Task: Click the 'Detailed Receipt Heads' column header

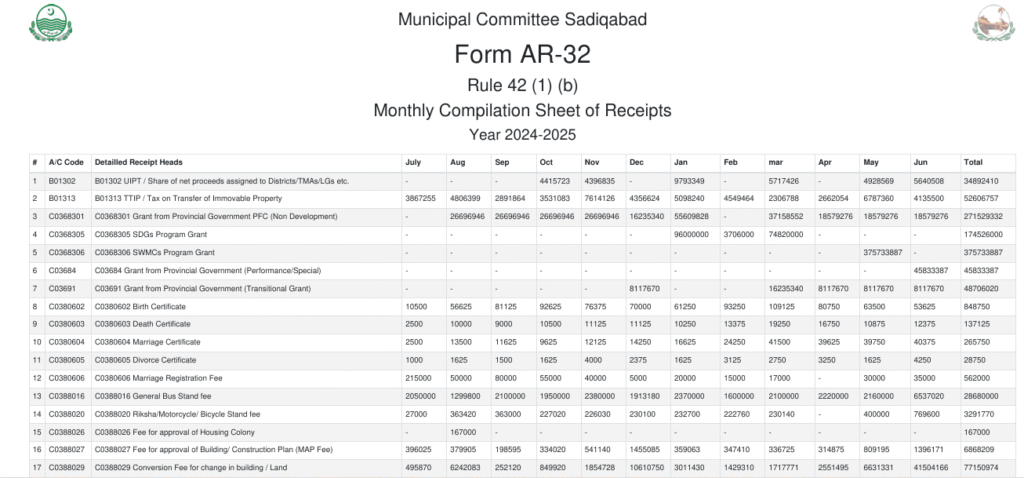Action: (138, 162)
